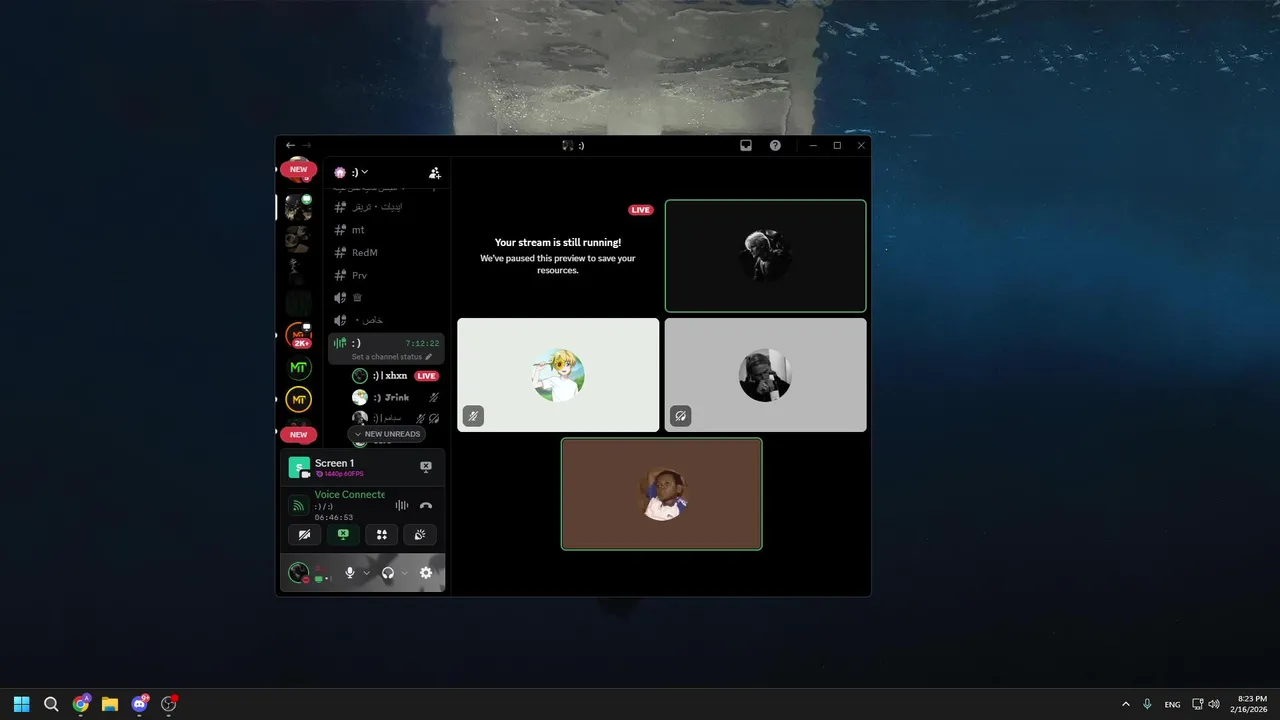Viewport: 1280px width, 720px height.
Task: Open Windows taskbar search
Action: [x=51, y=704]
